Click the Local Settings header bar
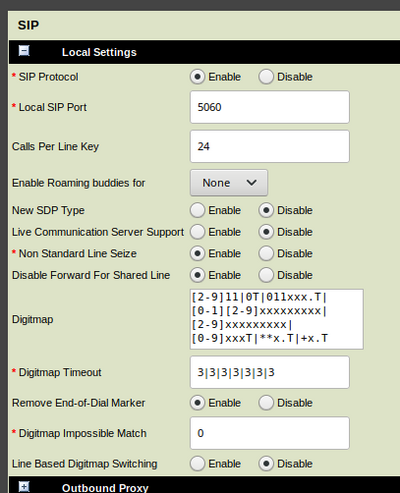This screenshot has width=400, height=493. pyautogui.click(x=204, y=52)
